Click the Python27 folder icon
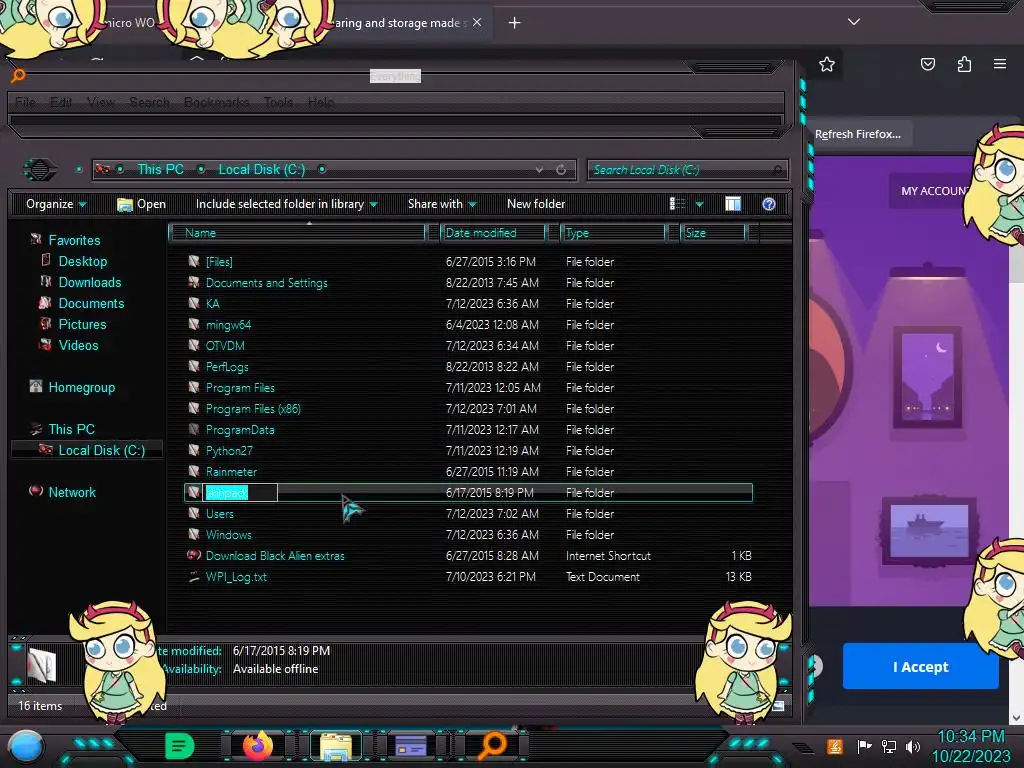 (x=194, y=450)
